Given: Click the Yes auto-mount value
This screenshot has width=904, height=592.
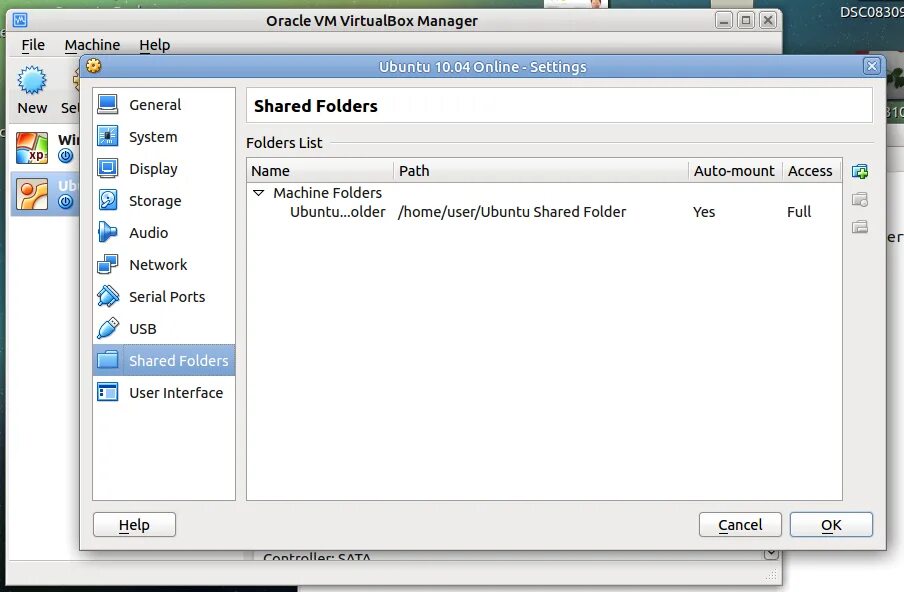Looking at the screenshot, I should [704, 212].
